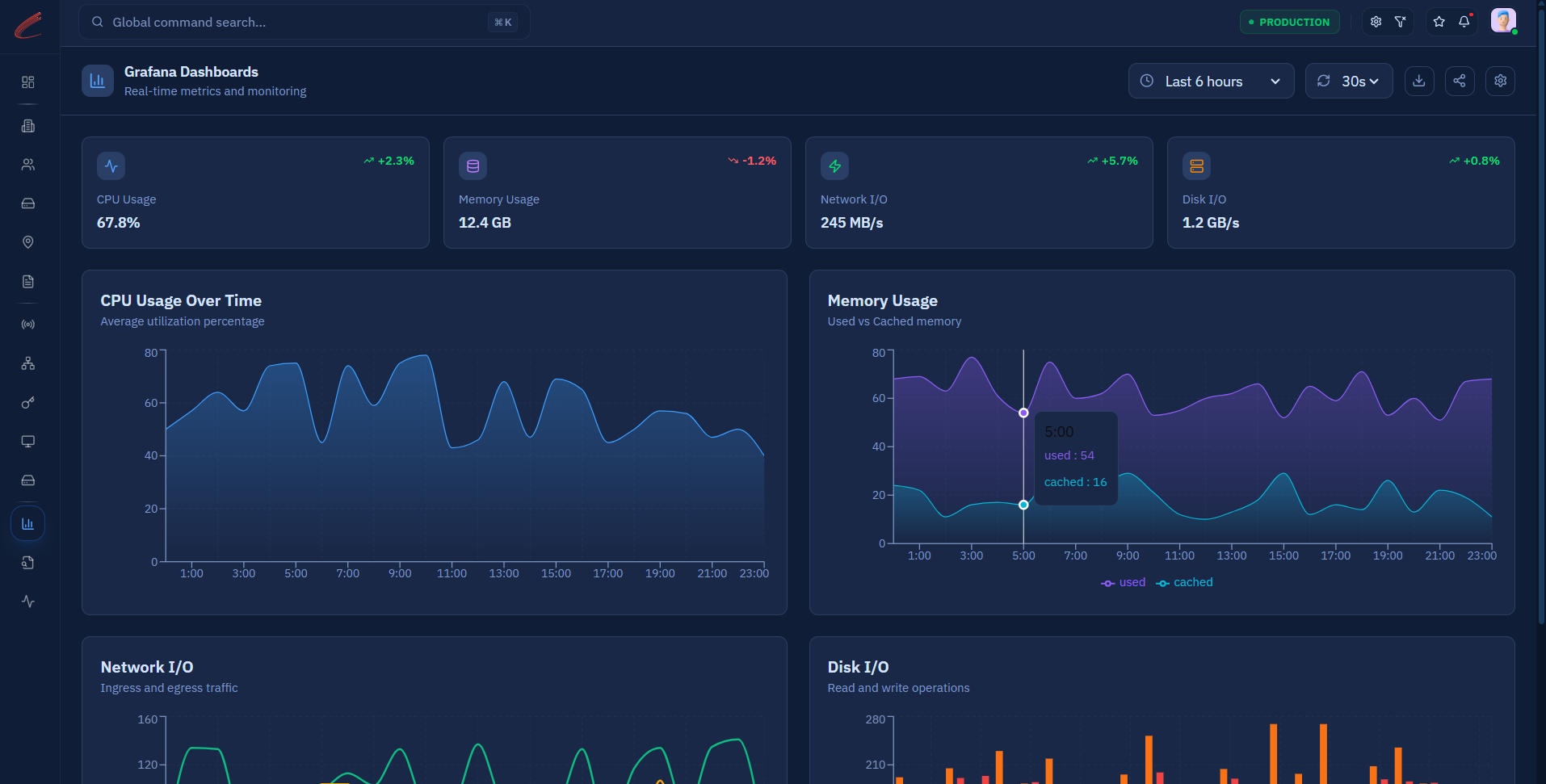Click the Grafana Dashboards chart icon
The width and height of the screenshot is (1546, 784).
tap(98, 81)
